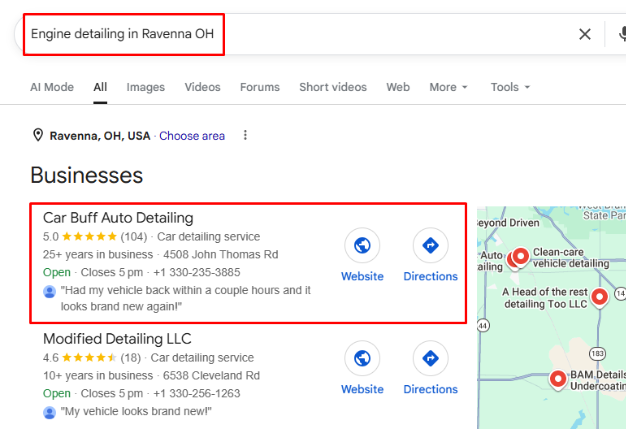Click the Clean-care vehicle detailing map label
The image size is (626, 429).
[x=571, y=258]
